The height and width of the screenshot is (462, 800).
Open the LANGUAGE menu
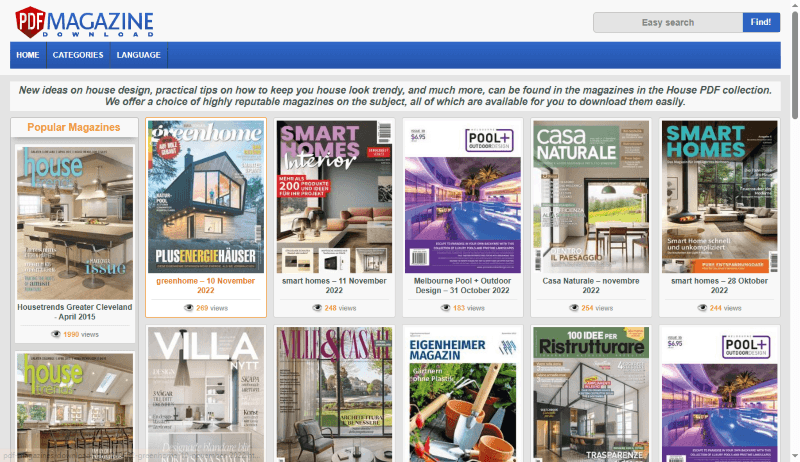pyautogui.click(x=138, y=55)
